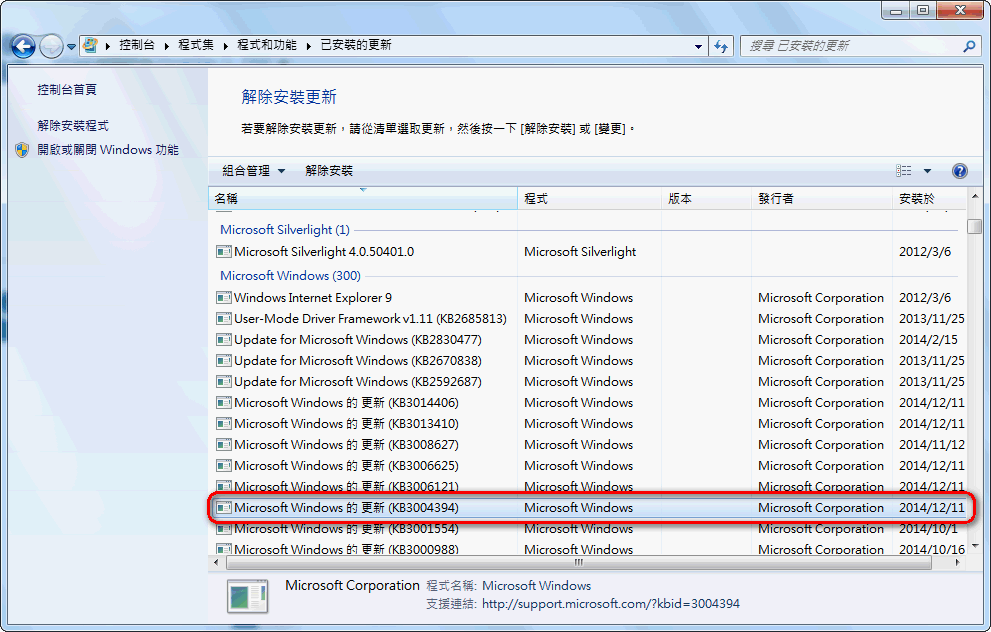The width and height of the screenshot is (991, 632).
Task: Click icon of update KB3001554
Action: click(224, 528)
